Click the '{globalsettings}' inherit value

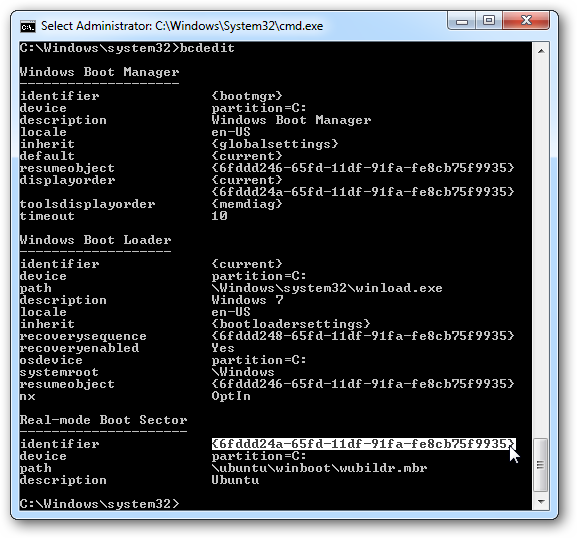click(275, 144)
